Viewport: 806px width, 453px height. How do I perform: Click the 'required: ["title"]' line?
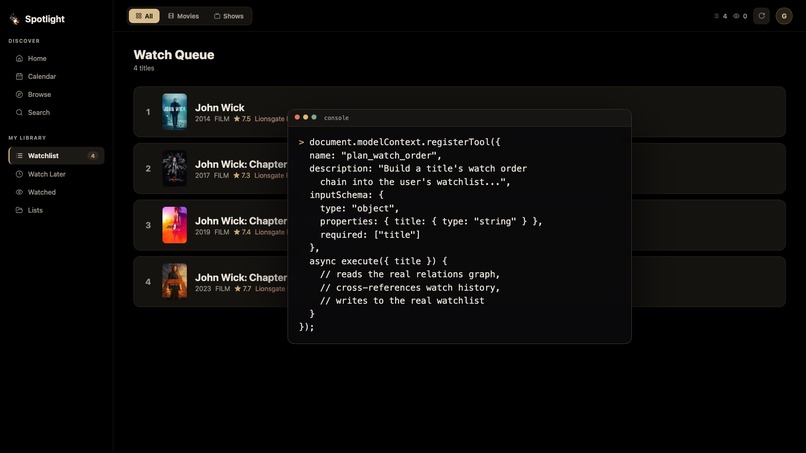(370, 234)
